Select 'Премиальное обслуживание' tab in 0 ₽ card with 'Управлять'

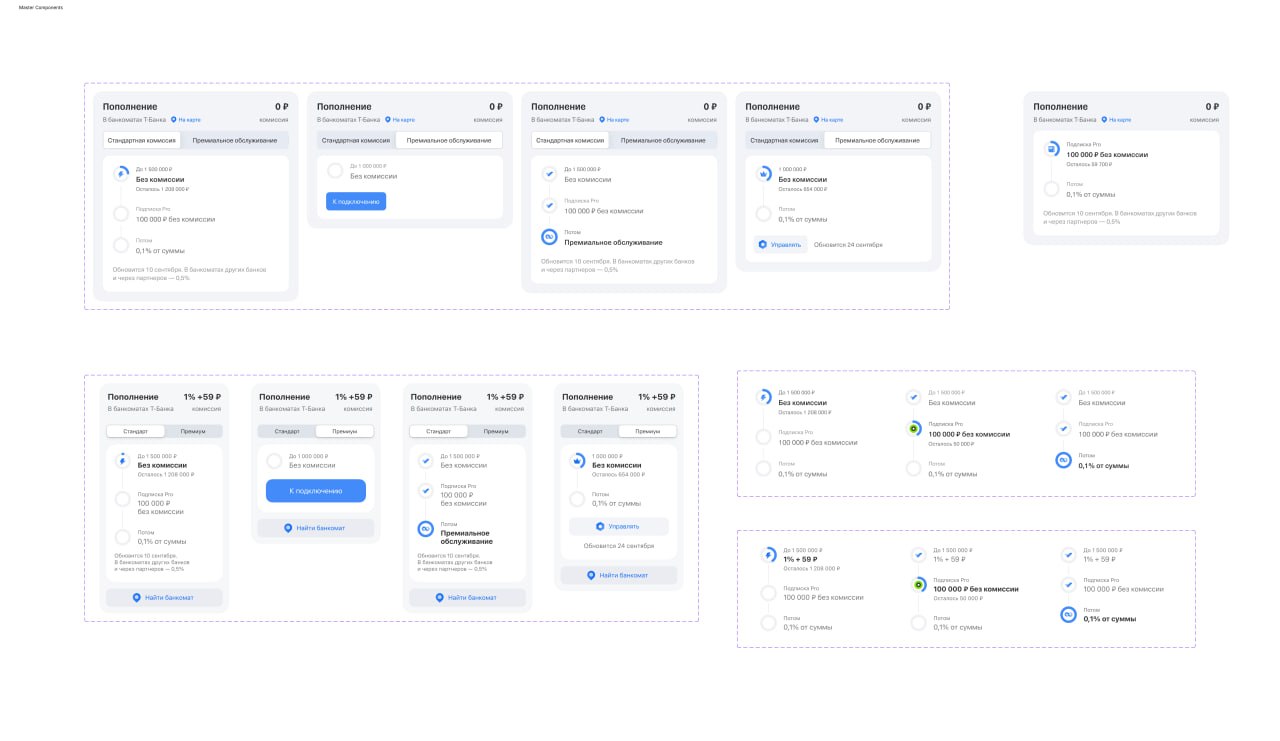click(x=877, y=140)
